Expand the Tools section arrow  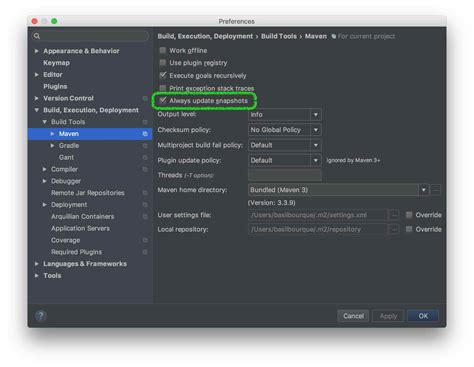[37, 276]
